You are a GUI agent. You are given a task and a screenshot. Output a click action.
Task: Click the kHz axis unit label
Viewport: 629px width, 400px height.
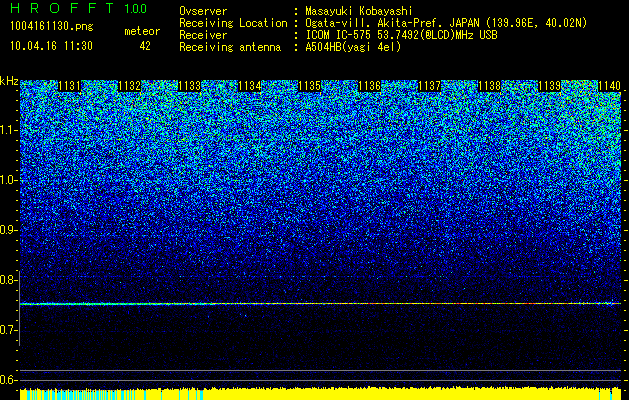[9, 81]
